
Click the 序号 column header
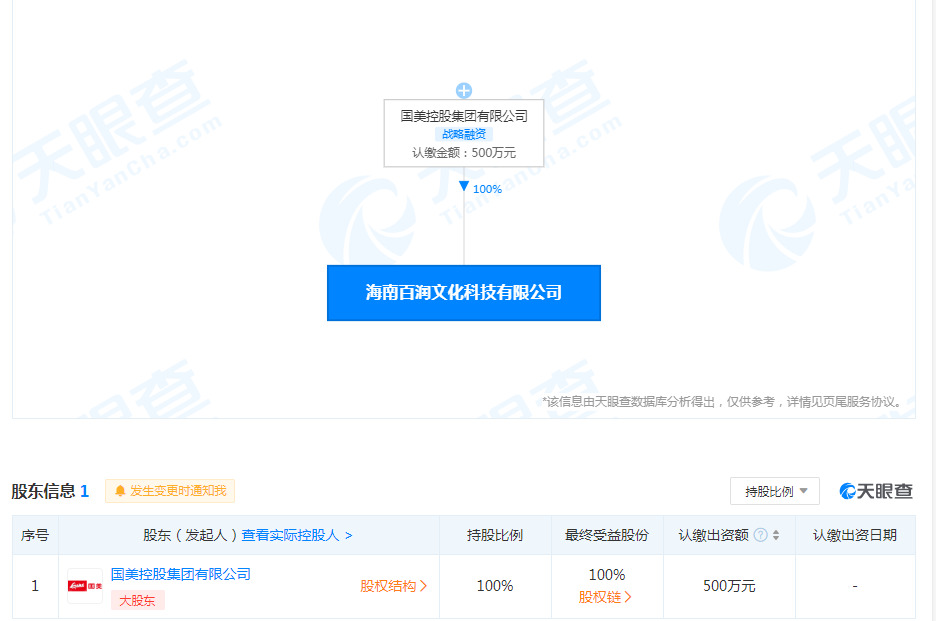pyautogui.click(x=35, y=535)
